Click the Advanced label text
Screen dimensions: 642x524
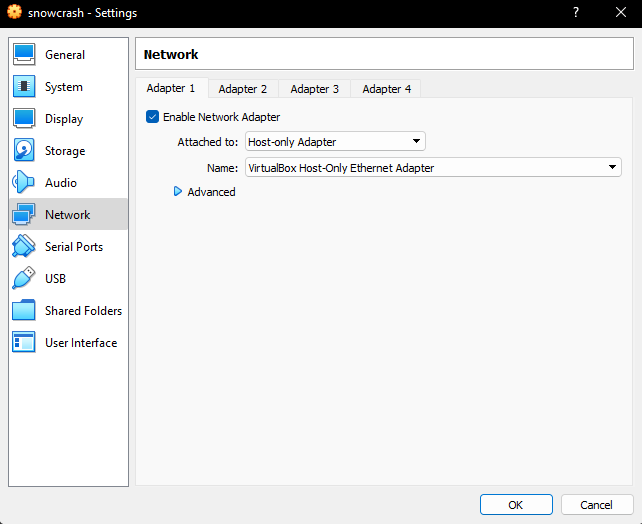[x=211, y=192]
